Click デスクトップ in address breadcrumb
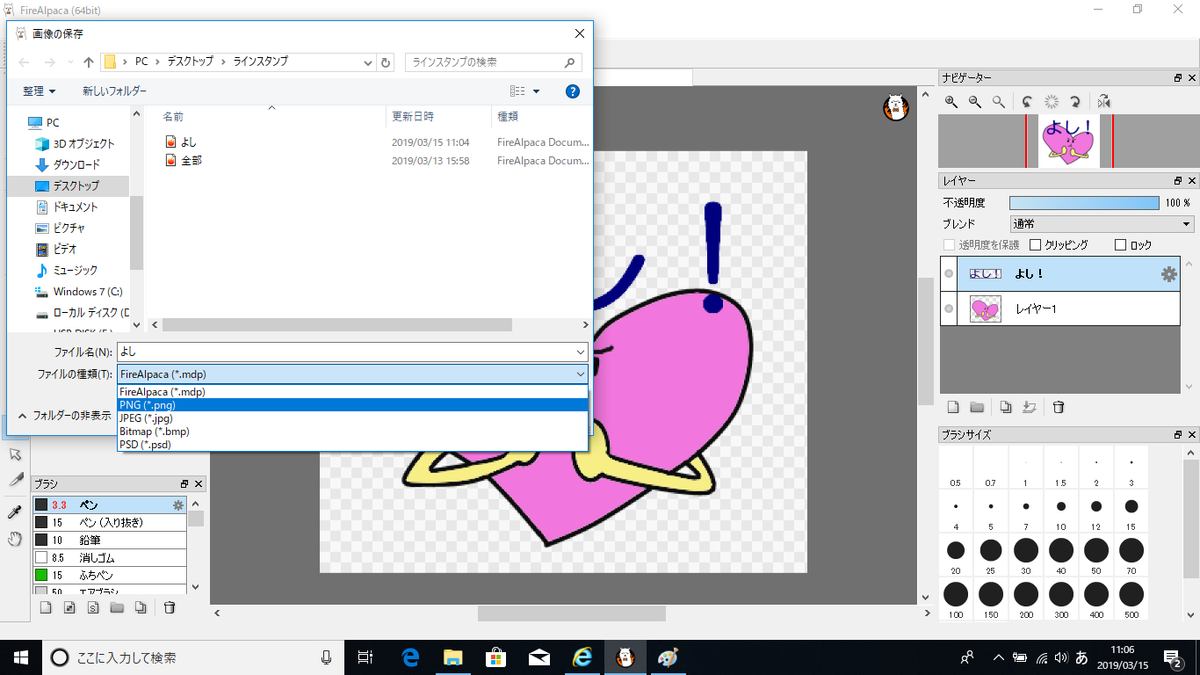 point(189,62)
